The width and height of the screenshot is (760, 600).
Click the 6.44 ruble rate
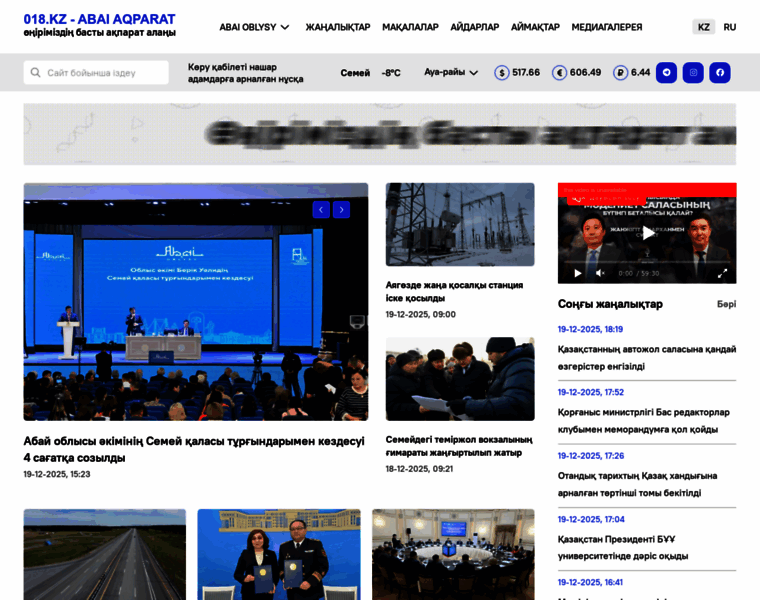(640, 73)
